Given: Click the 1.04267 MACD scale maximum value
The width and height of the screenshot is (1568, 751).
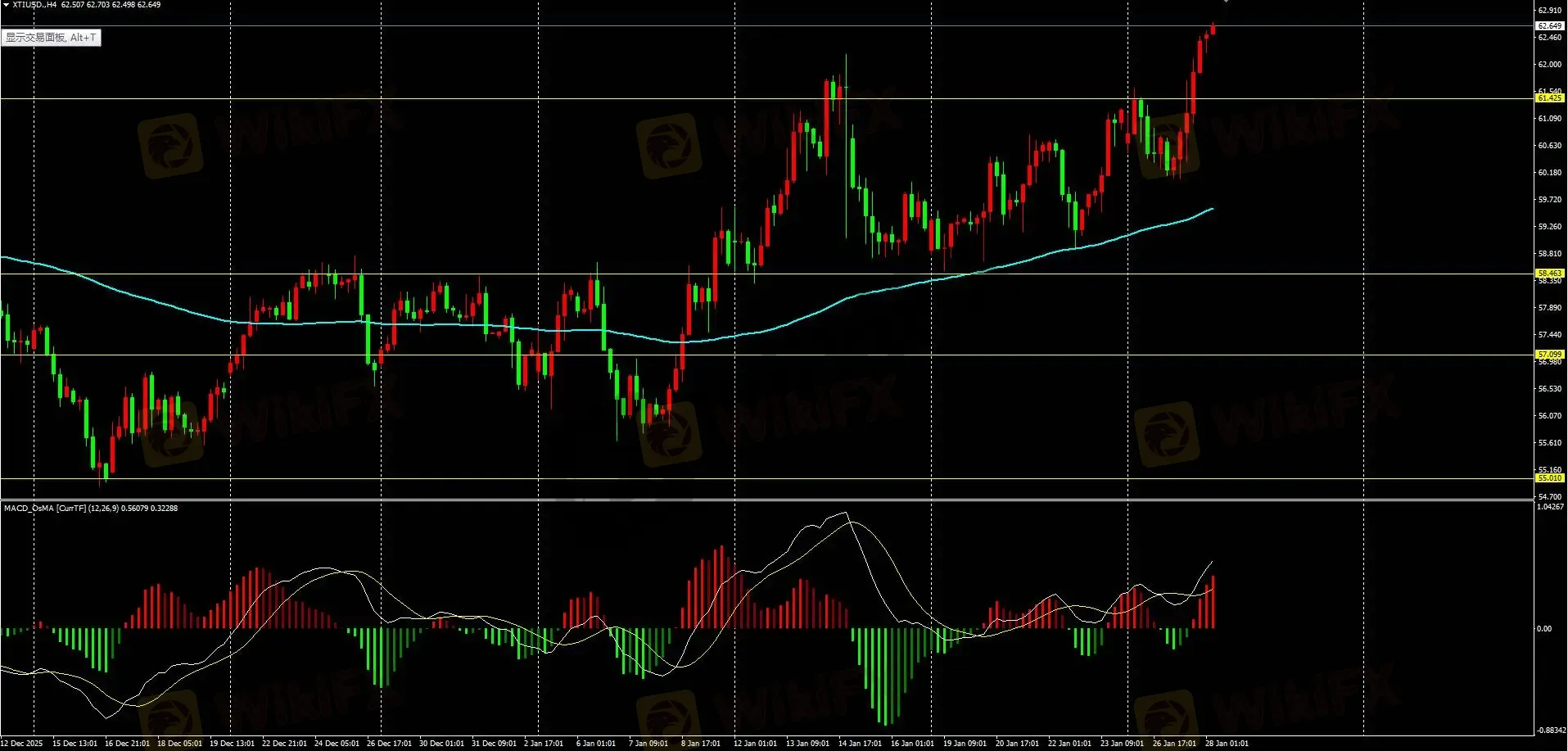Looking at the screenshot, I should pos(1550,507).
